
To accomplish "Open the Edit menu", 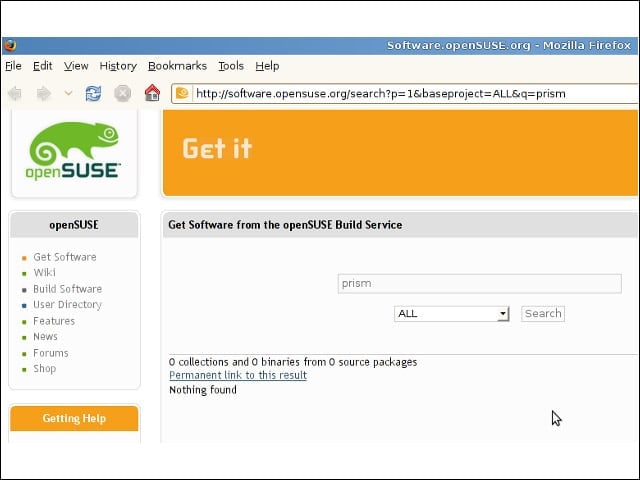I will [x=42, y=66].
